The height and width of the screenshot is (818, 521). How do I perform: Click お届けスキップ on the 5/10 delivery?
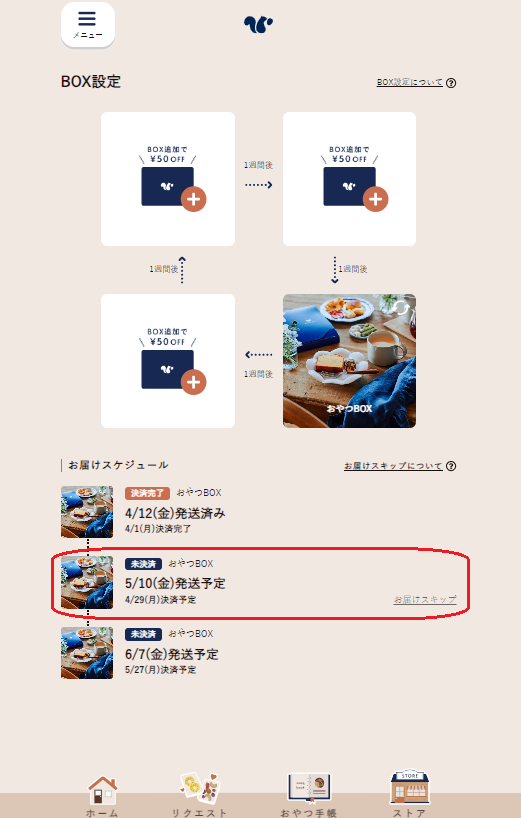(x=425, y=599)
